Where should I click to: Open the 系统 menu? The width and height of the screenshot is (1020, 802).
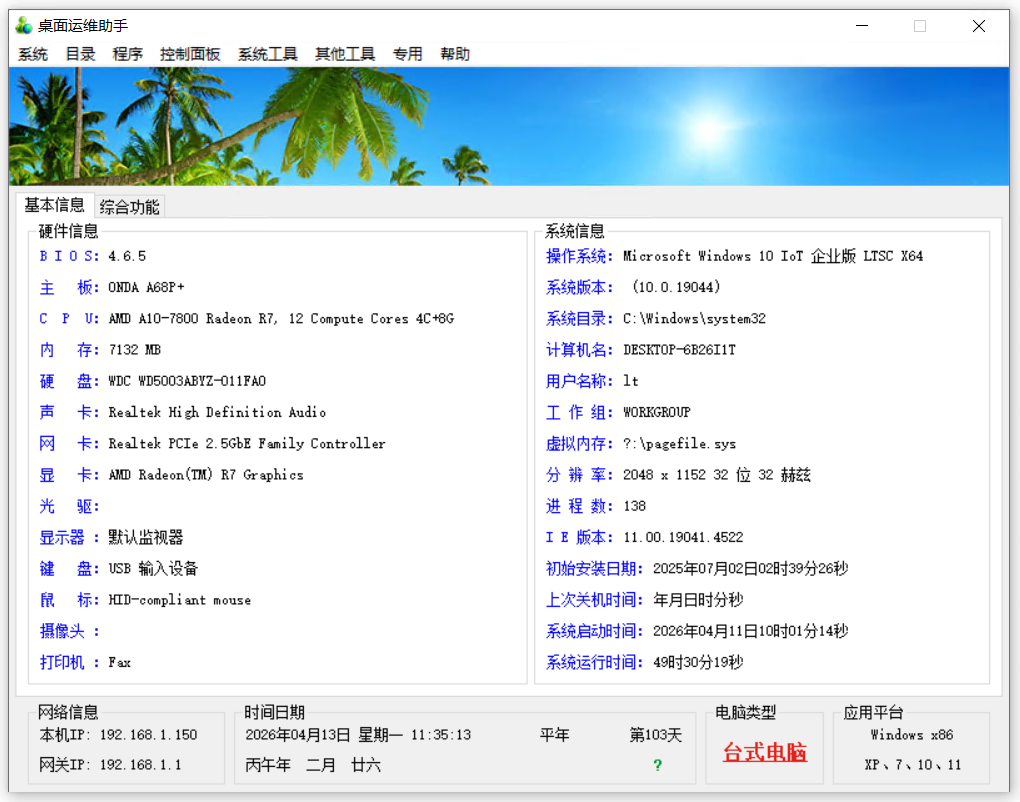click(x=33, y=54)
